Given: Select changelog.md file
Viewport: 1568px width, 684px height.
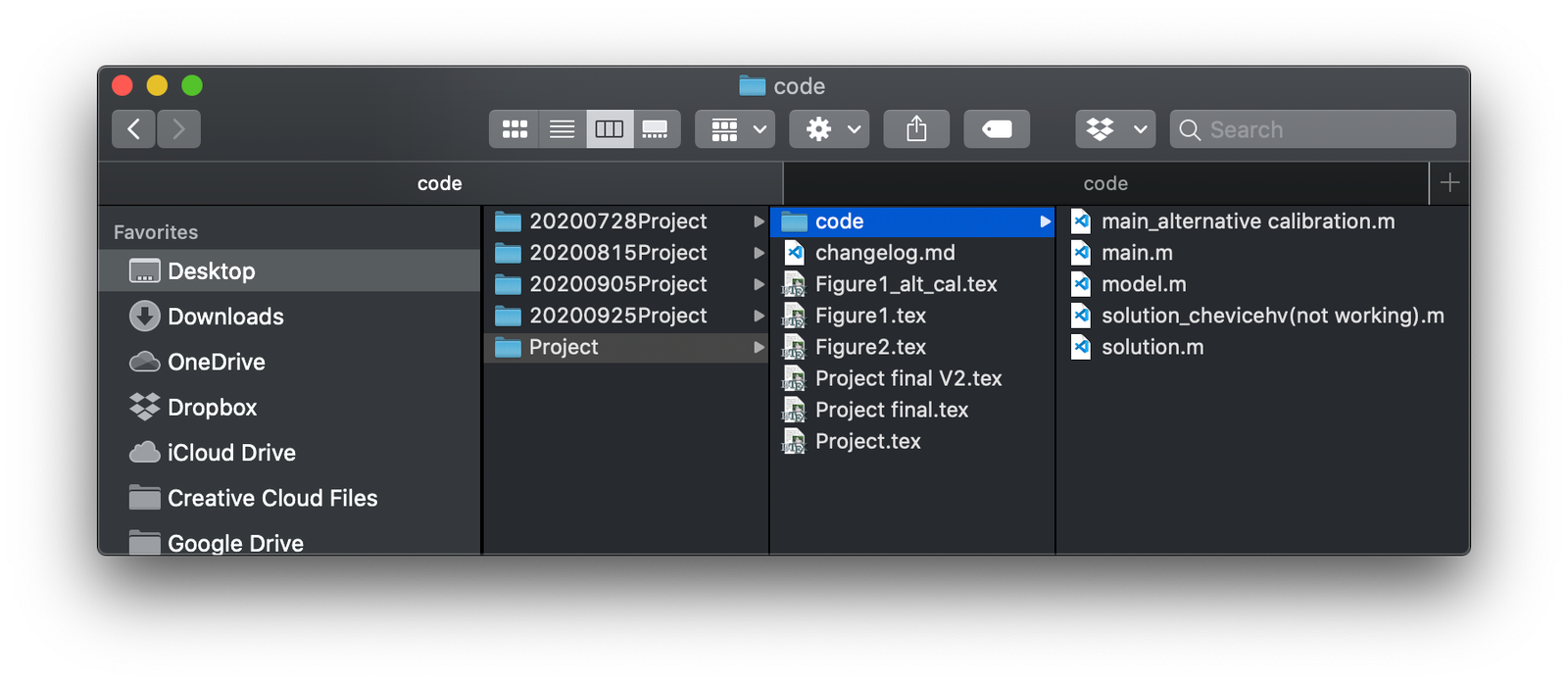Looking at the screenshot, I should (912, 253).
